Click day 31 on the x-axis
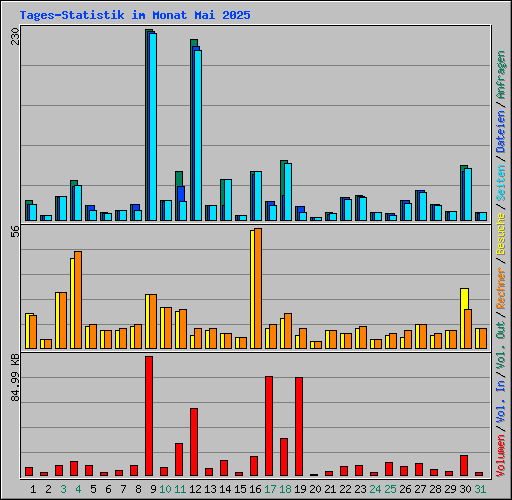 [x=480, y=489]
